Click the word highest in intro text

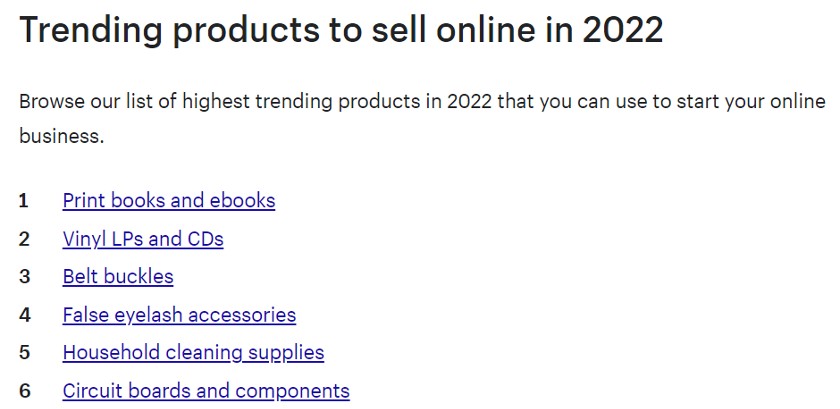click(216, 102)
